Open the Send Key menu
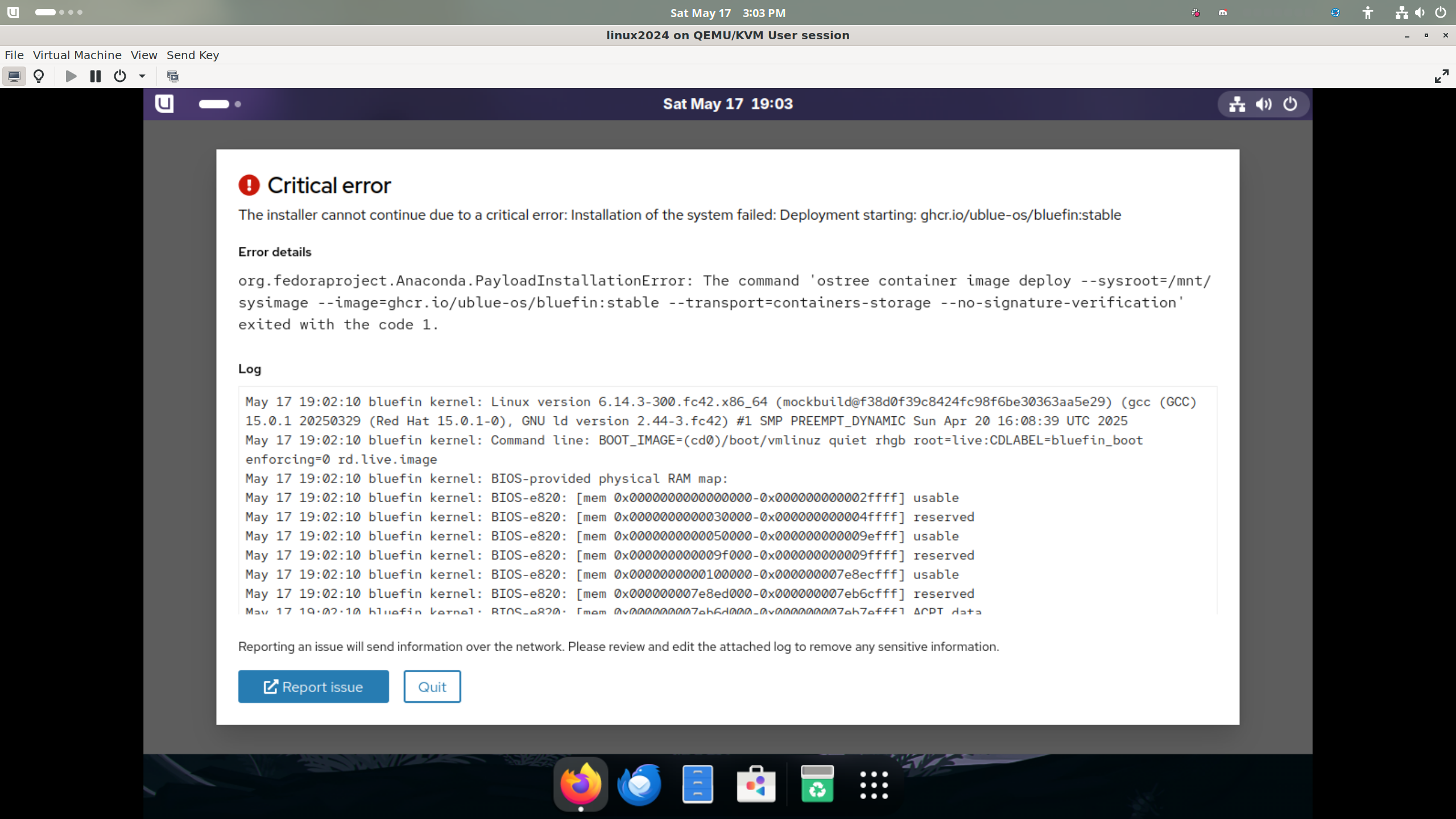 pos(193,55)
